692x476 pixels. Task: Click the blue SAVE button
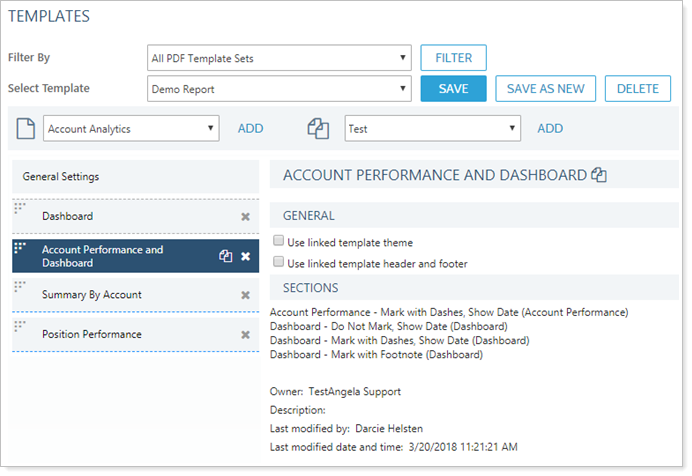(x=453, y=89)
